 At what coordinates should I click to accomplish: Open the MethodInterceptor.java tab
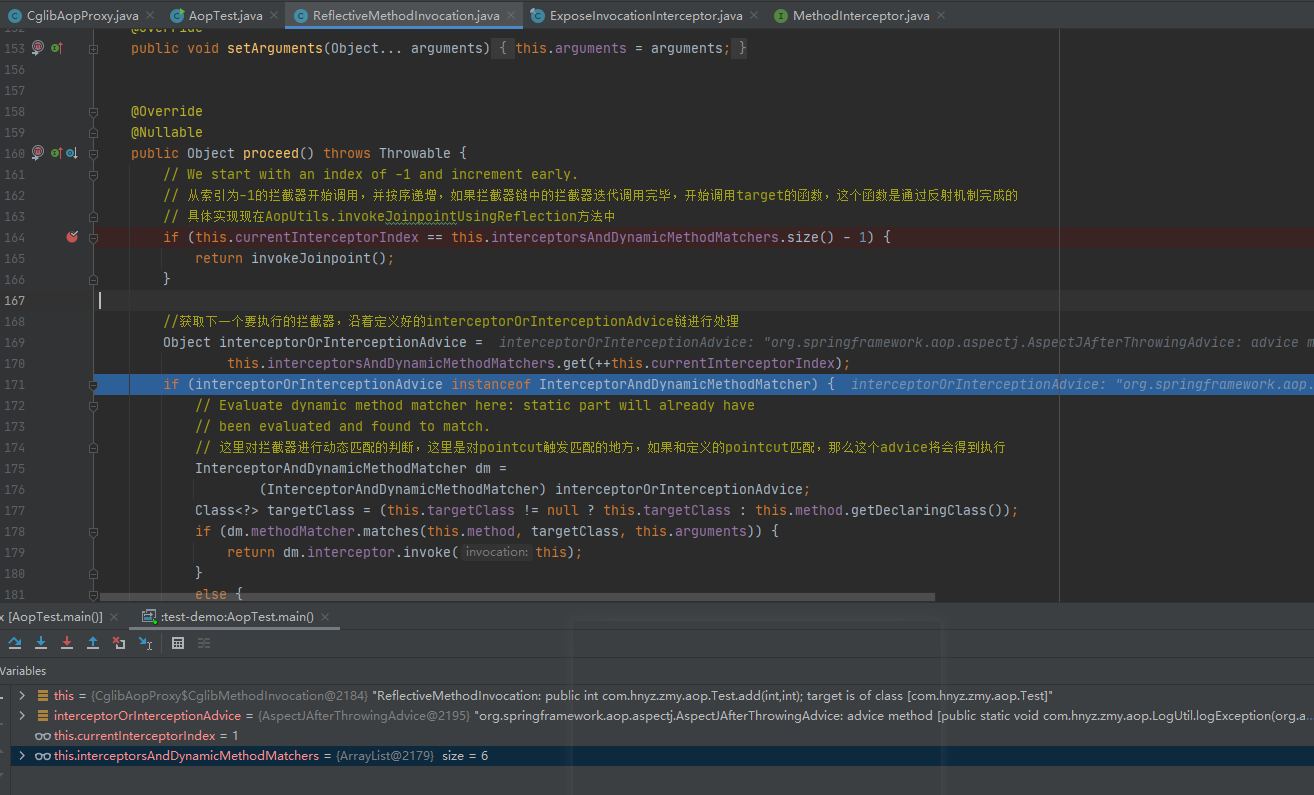861,16
